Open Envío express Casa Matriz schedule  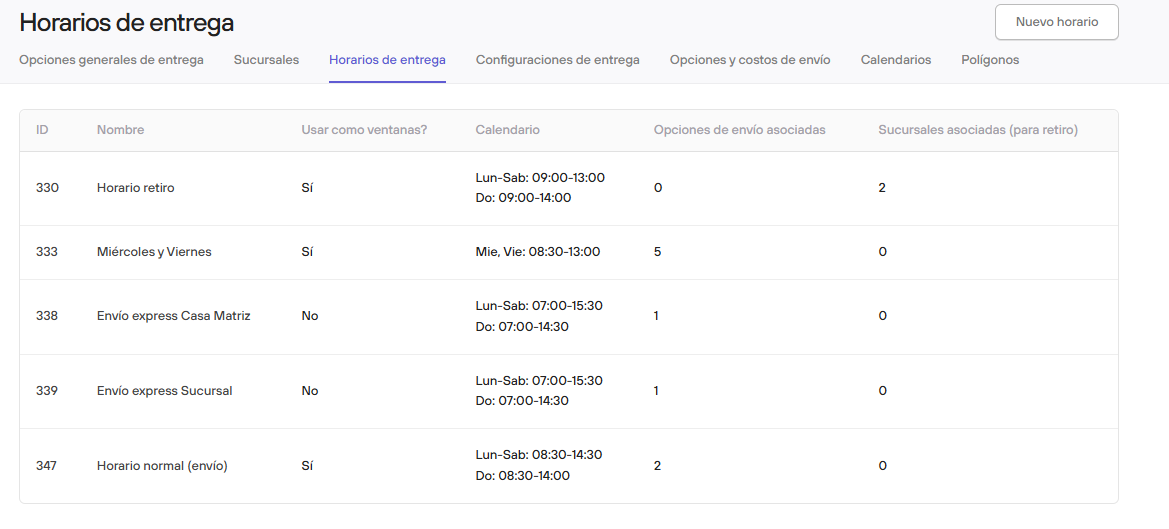pos(174,316)
